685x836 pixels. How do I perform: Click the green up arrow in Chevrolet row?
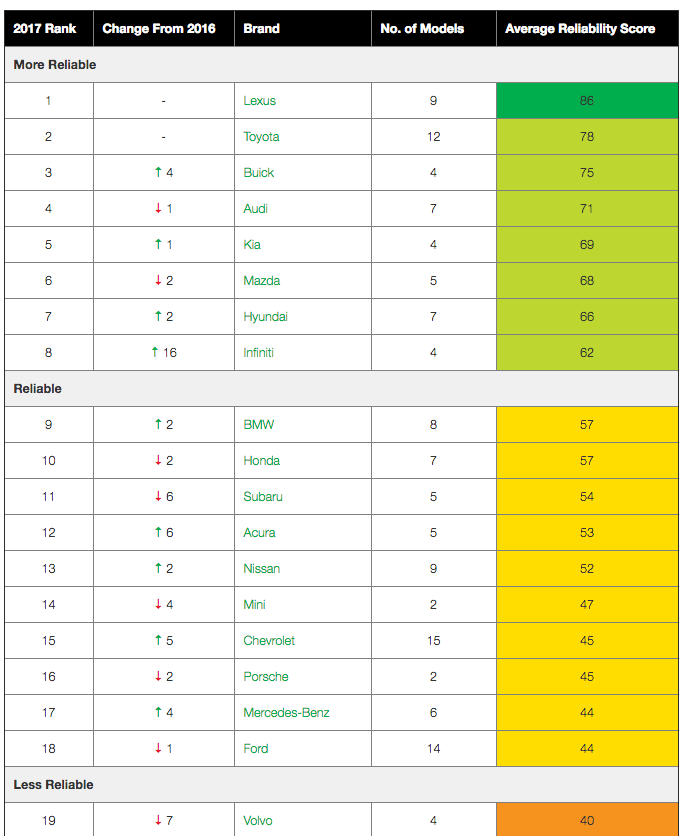coord(158,640)
